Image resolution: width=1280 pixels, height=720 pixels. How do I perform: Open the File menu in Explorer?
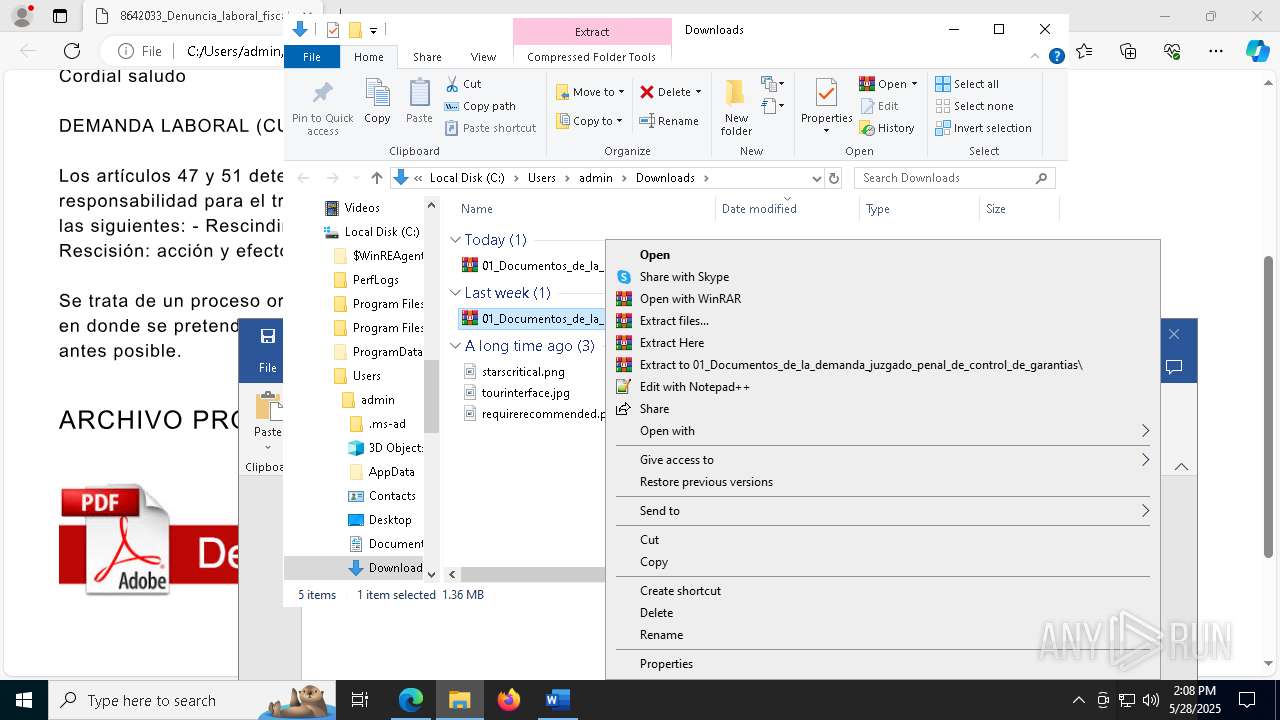click(312, 57)
